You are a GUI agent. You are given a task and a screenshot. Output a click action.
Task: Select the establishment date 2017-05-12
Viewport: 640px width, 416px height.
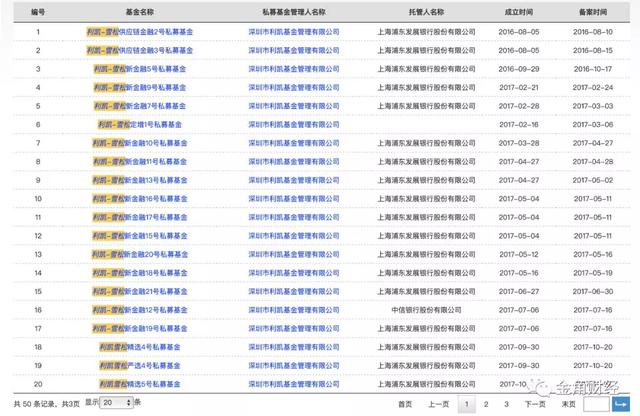(x=519, y=254)
